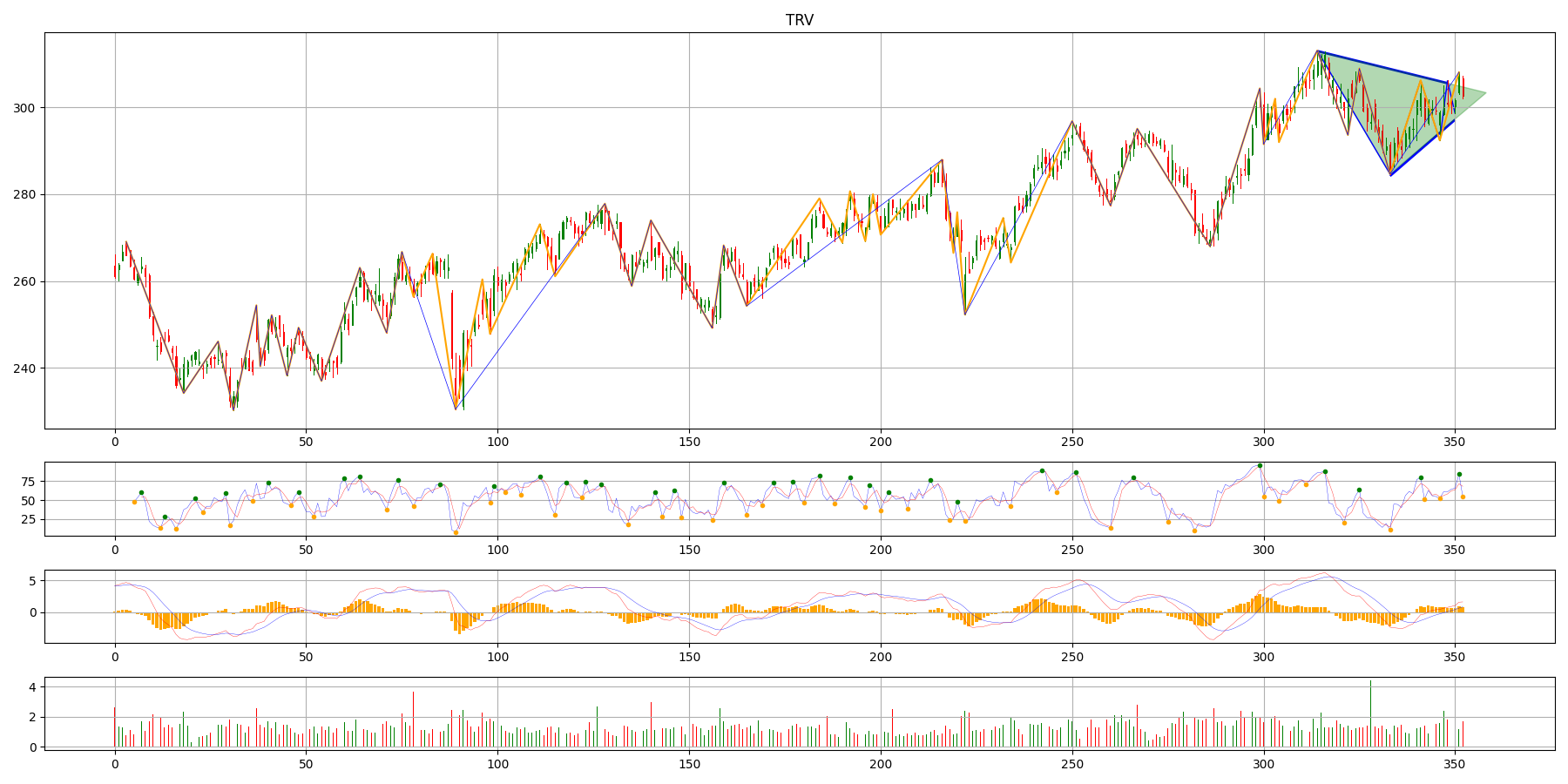Select the 0 tick below price chart

tap(115, 443)
